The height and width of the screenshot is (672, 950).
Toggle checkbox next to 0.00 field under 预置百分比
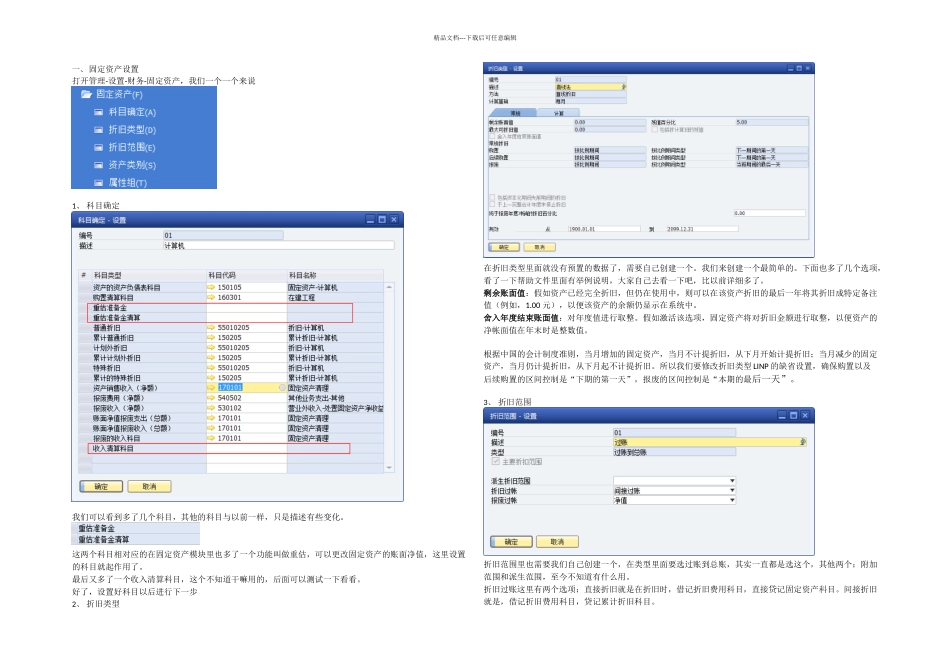click(654, 130)
